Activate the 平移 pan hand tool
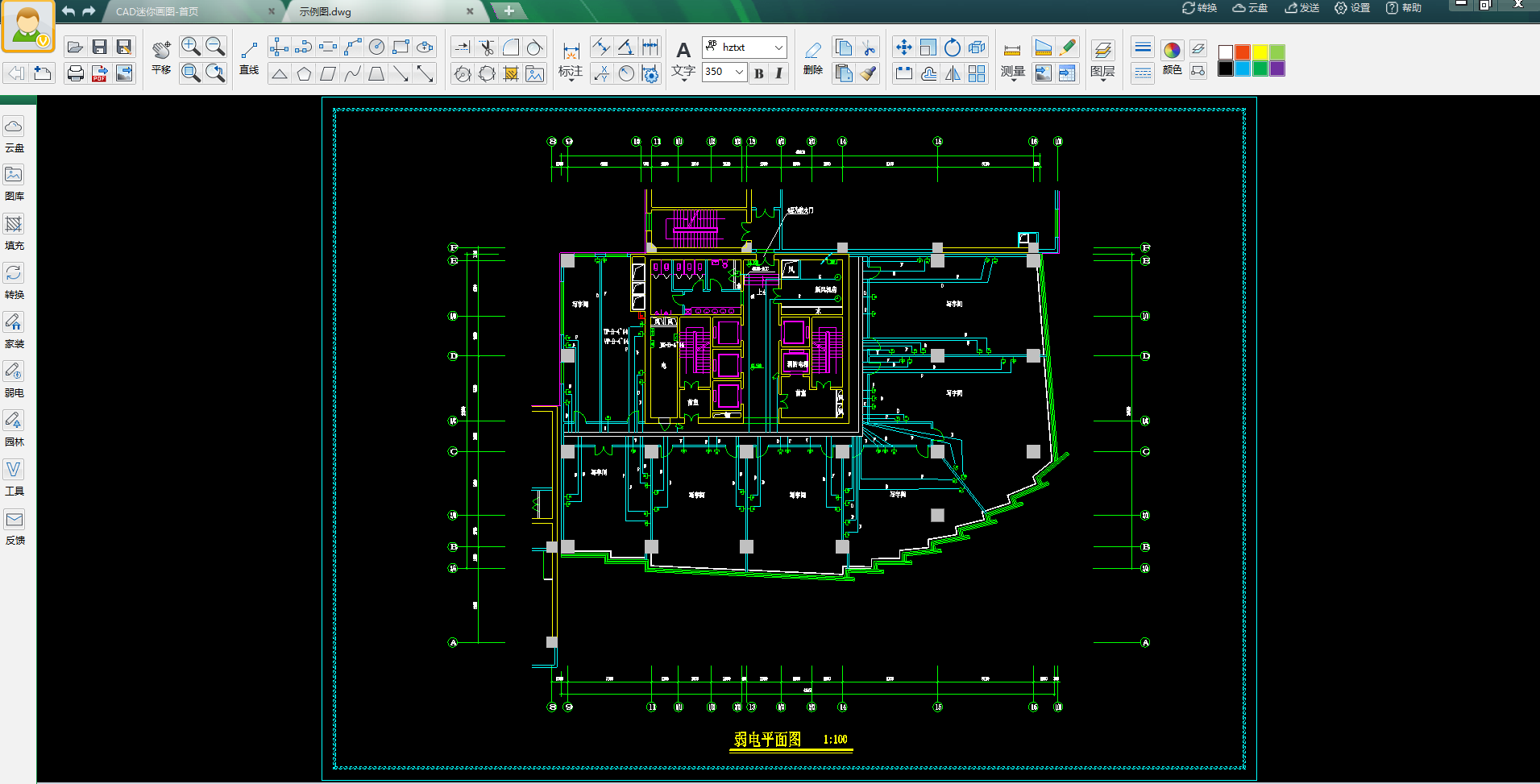 (161, 58)
